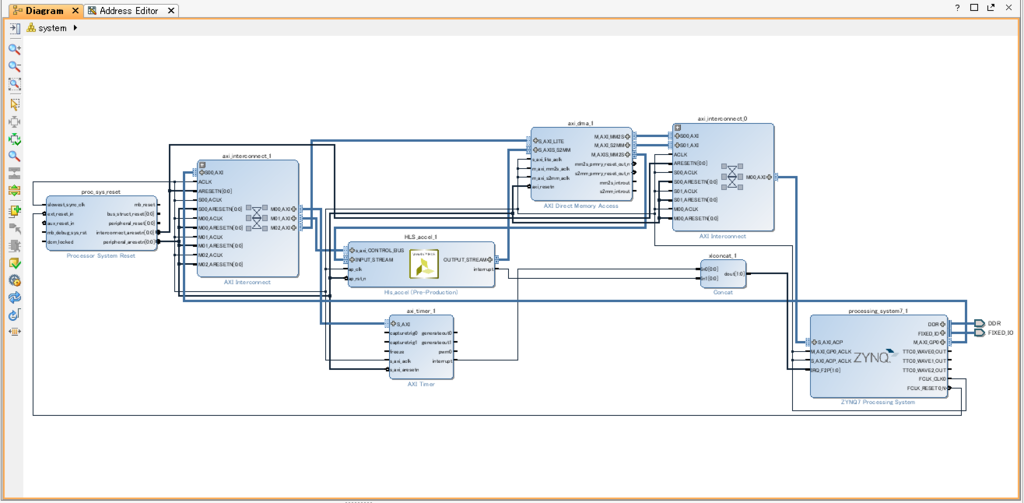The width and height of the screenshot is (1024, 503).
Task: Click the blue Refresh arrows icon
Action: tap(14, 298)
